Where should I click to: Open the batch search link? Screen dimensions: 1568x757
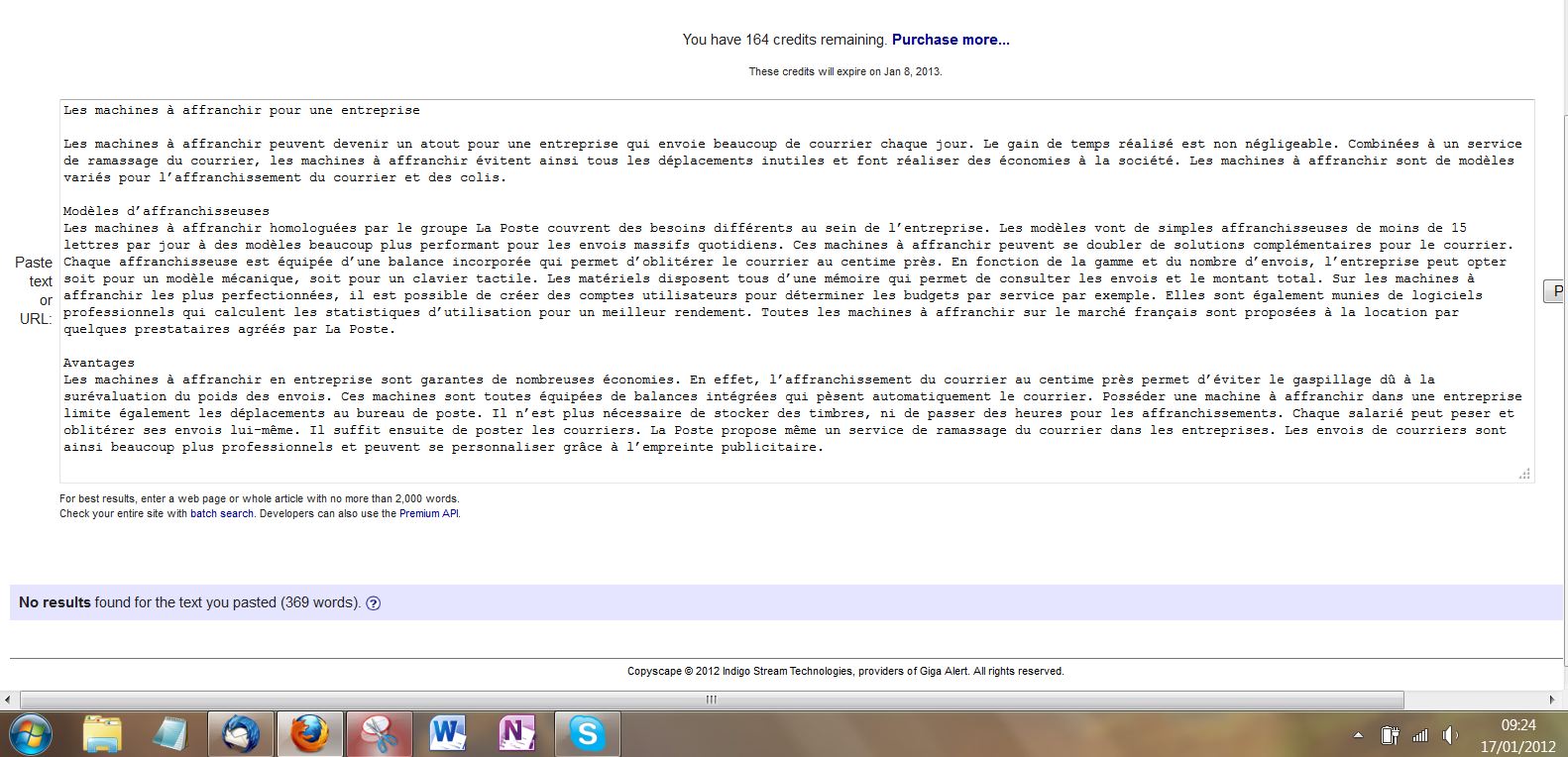(x=222, y=514)
